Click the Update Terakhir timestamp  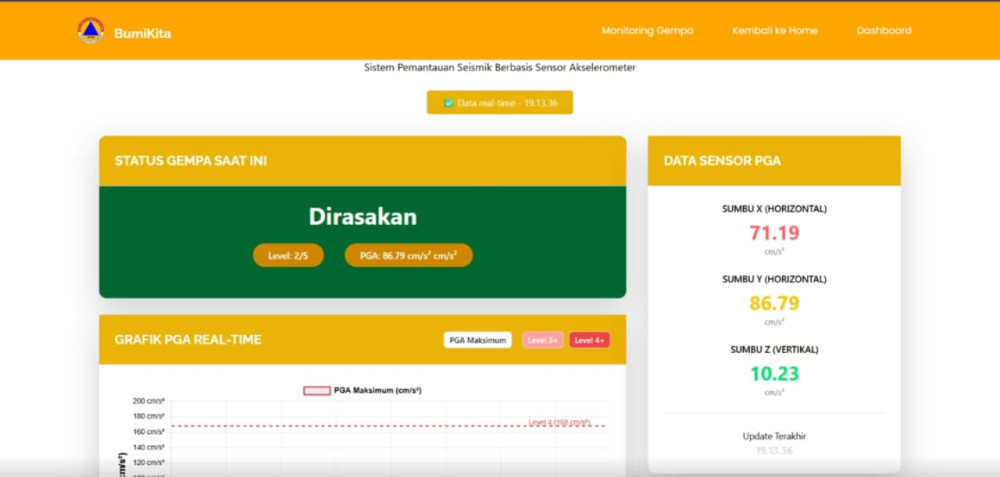coord(774,451)
